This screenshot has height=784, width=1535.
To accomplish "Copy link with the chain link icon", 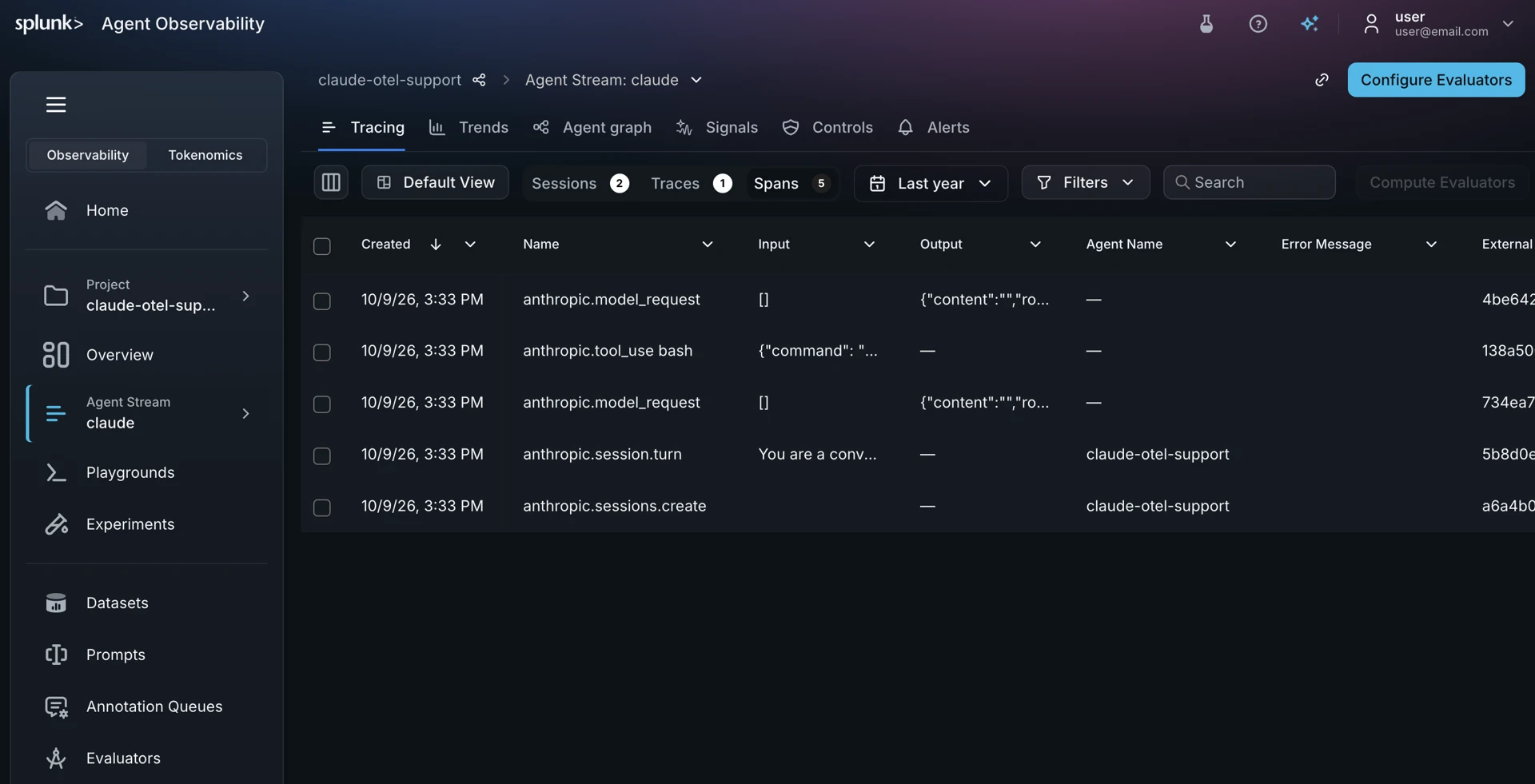I will click(x=1322, y=80).
